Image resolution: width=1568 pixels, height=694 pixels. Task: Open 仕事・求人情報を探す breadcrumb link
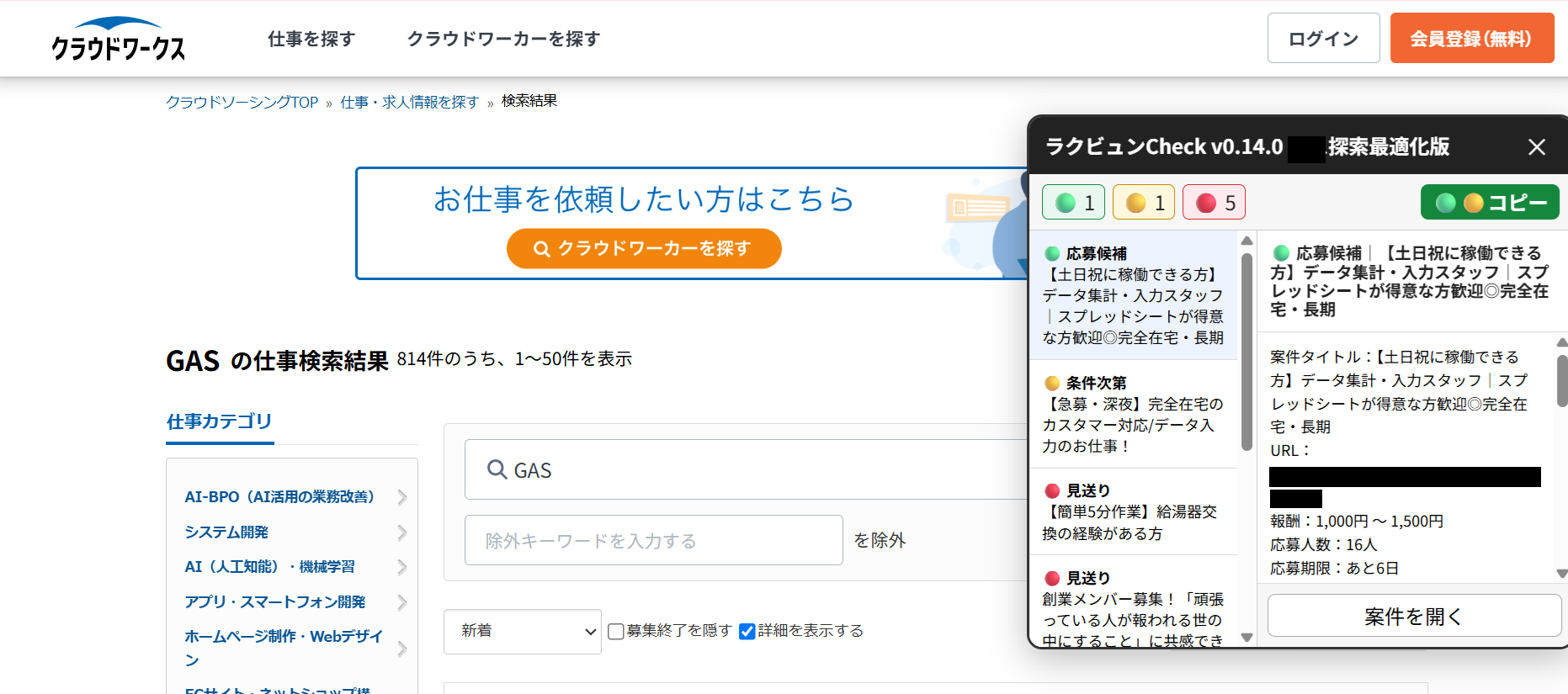coord(409,102)
